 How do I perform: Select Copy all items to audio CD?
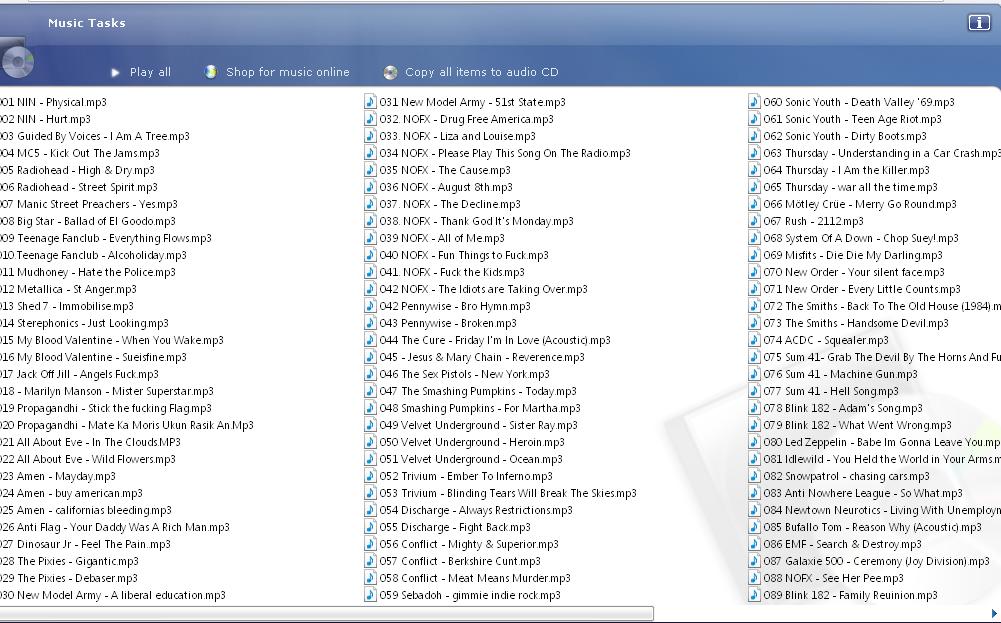(x=481, y=72)
